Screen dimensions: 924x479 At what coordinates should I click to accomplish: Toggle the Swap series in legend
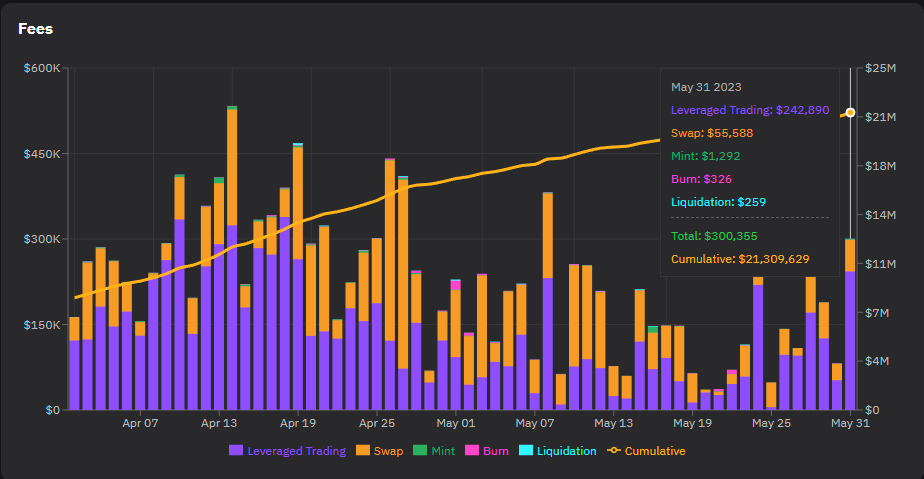pos(380,451)
